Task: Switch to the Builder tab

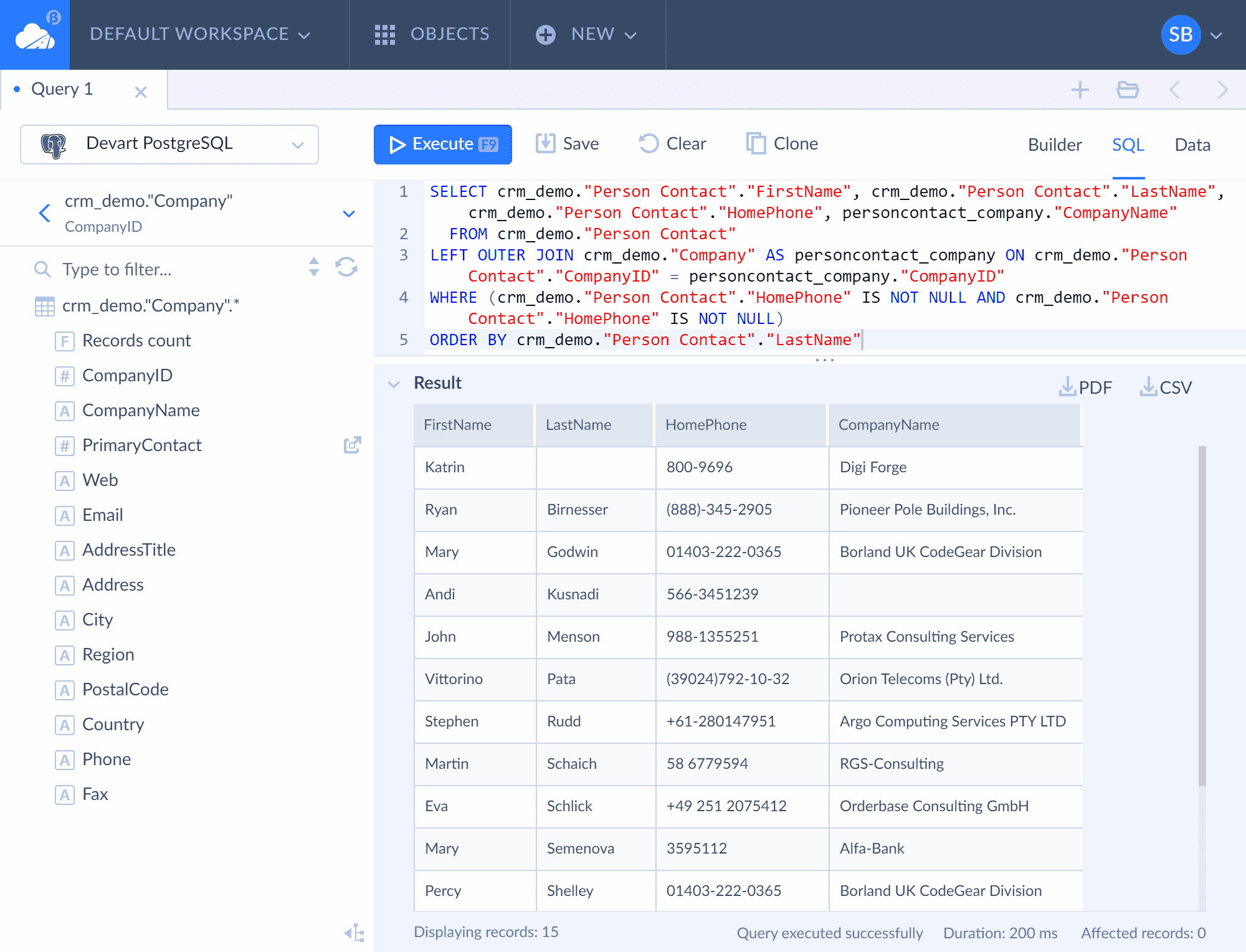Action: [x=1055, y=145]
